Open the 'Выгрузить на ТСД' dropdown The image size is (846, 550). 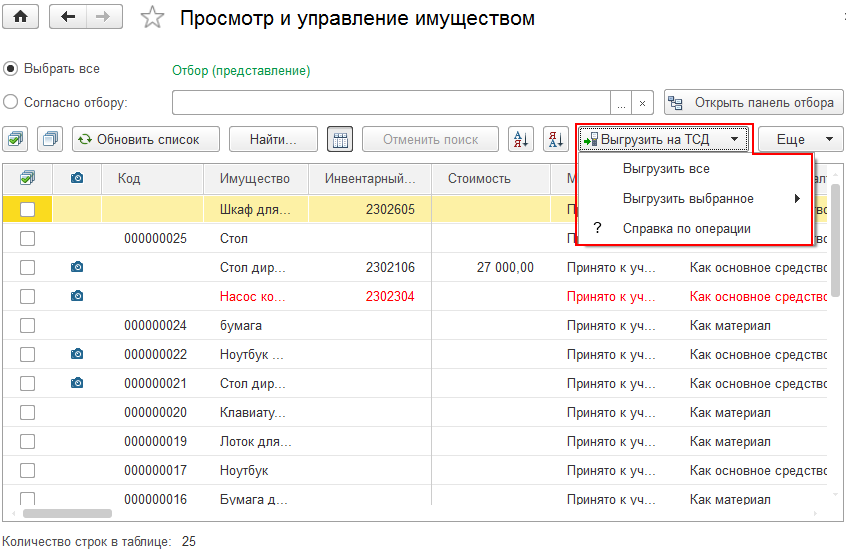(663, 140)
